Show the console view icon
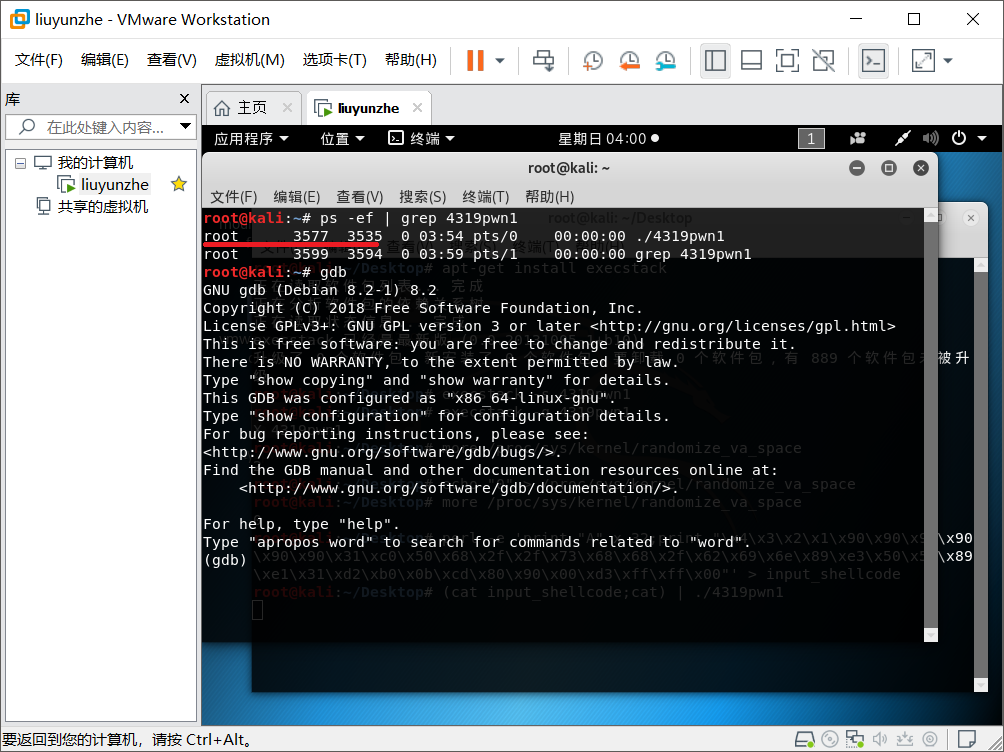 pos(873,61)
